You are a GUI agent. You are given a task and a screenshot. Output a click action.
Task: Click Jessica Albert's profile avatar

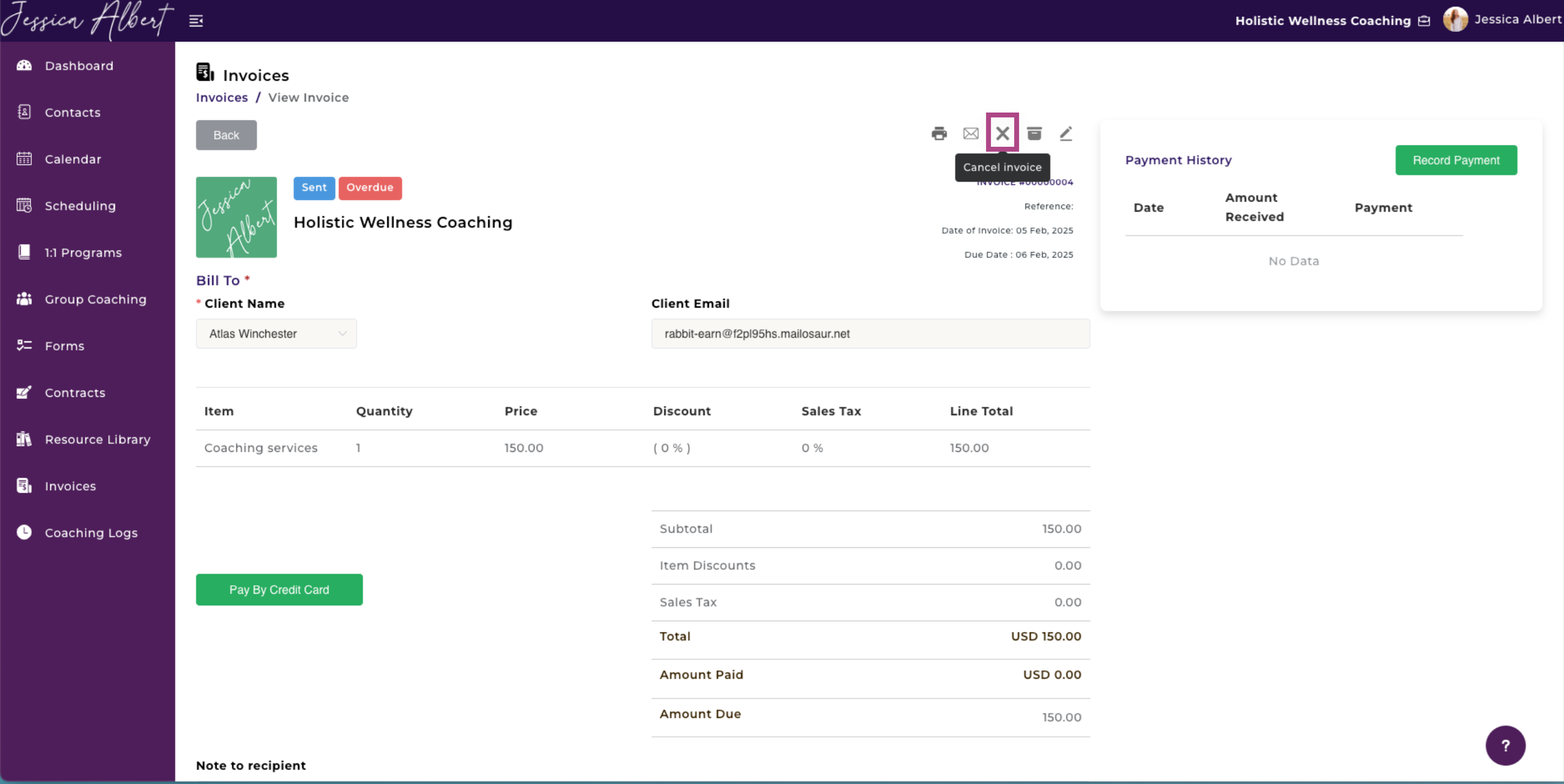[x=1455, y=20]
